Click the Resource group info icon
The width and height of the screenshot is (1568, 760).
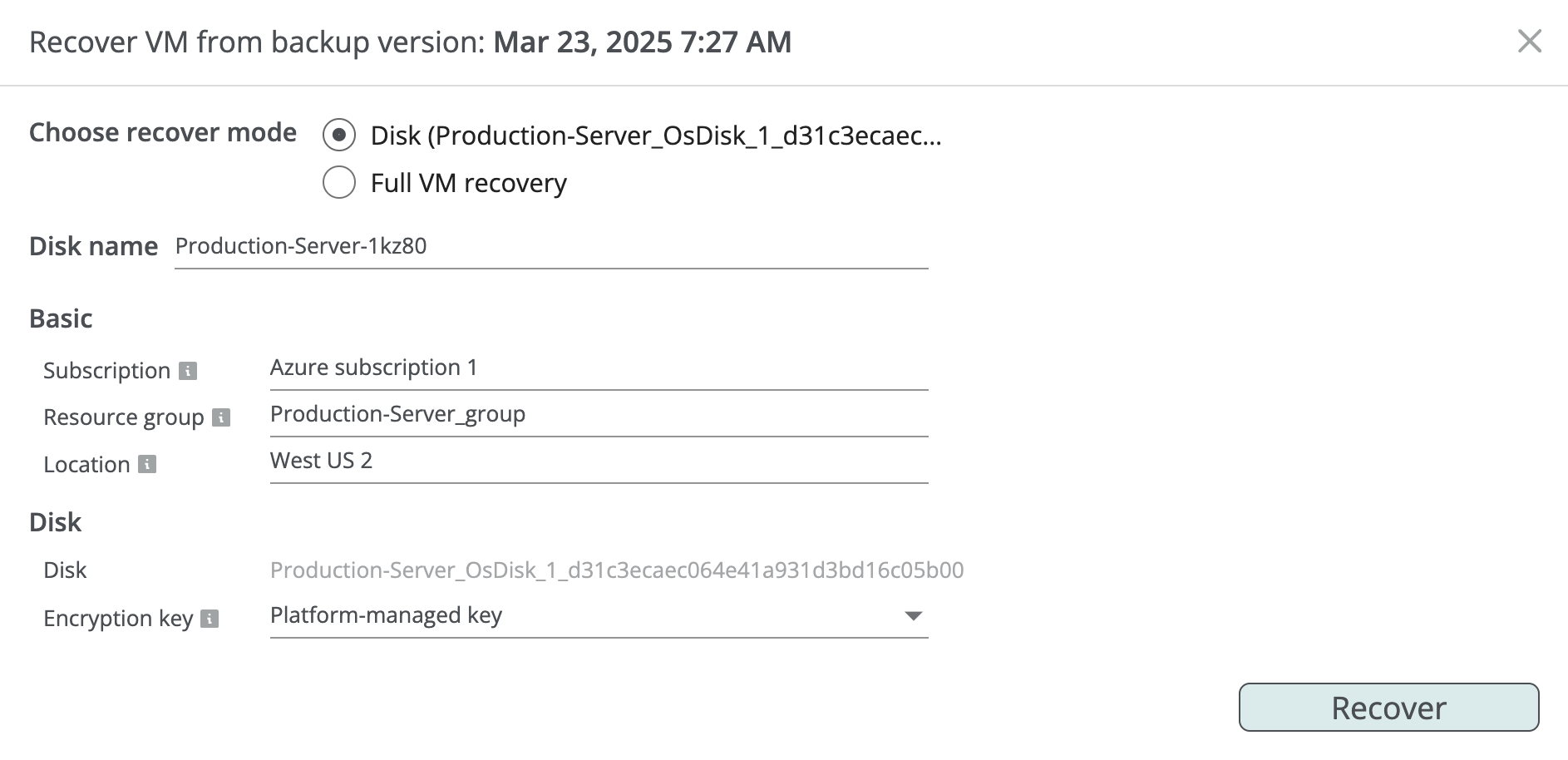(221, 417)
